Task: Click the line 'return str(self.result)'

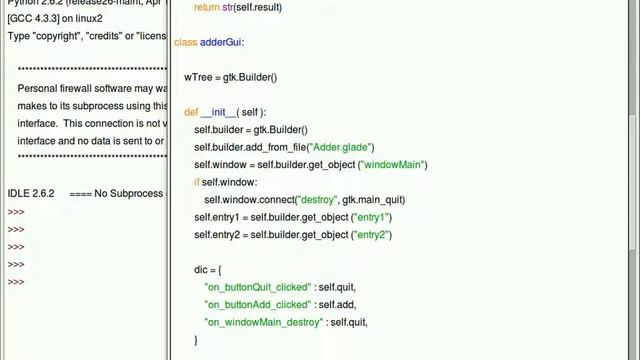Action: [x=238, y=7]
